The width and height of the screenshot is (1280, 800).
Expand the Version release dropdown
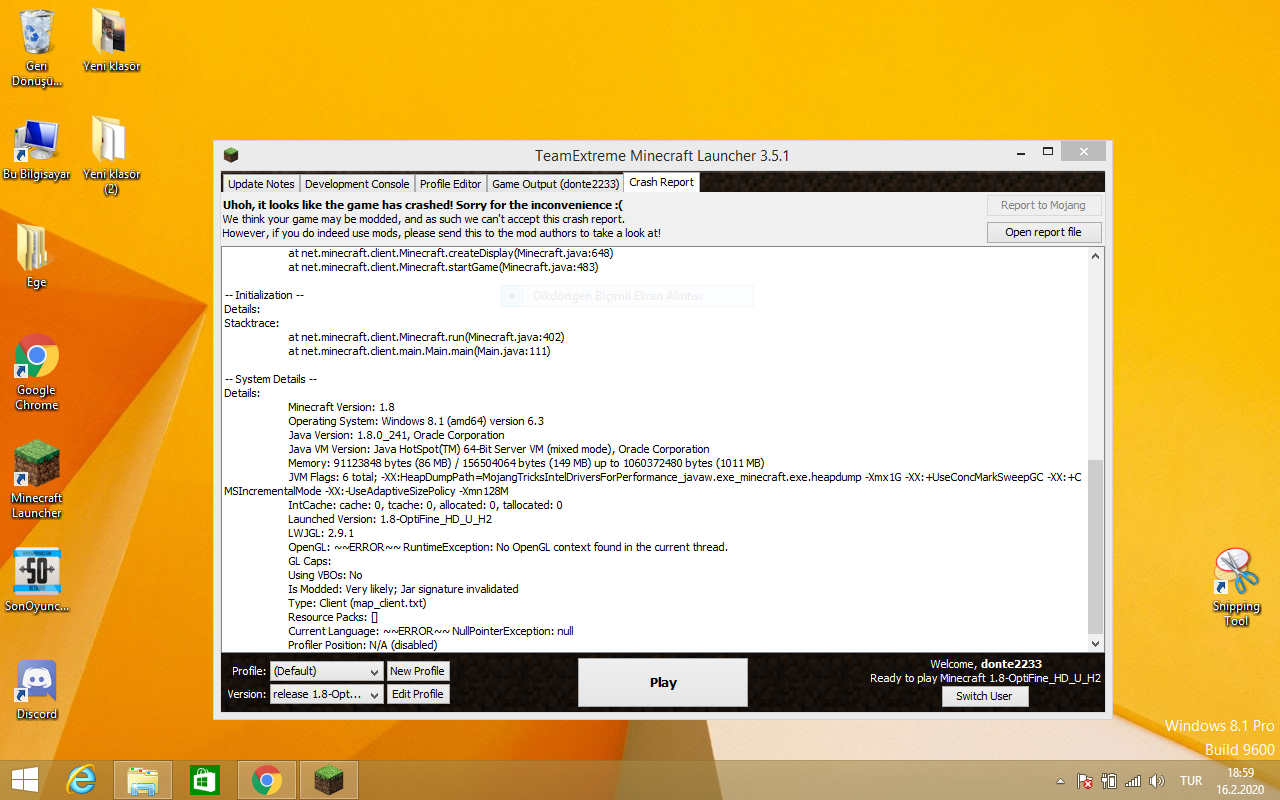tap(327, 694)
